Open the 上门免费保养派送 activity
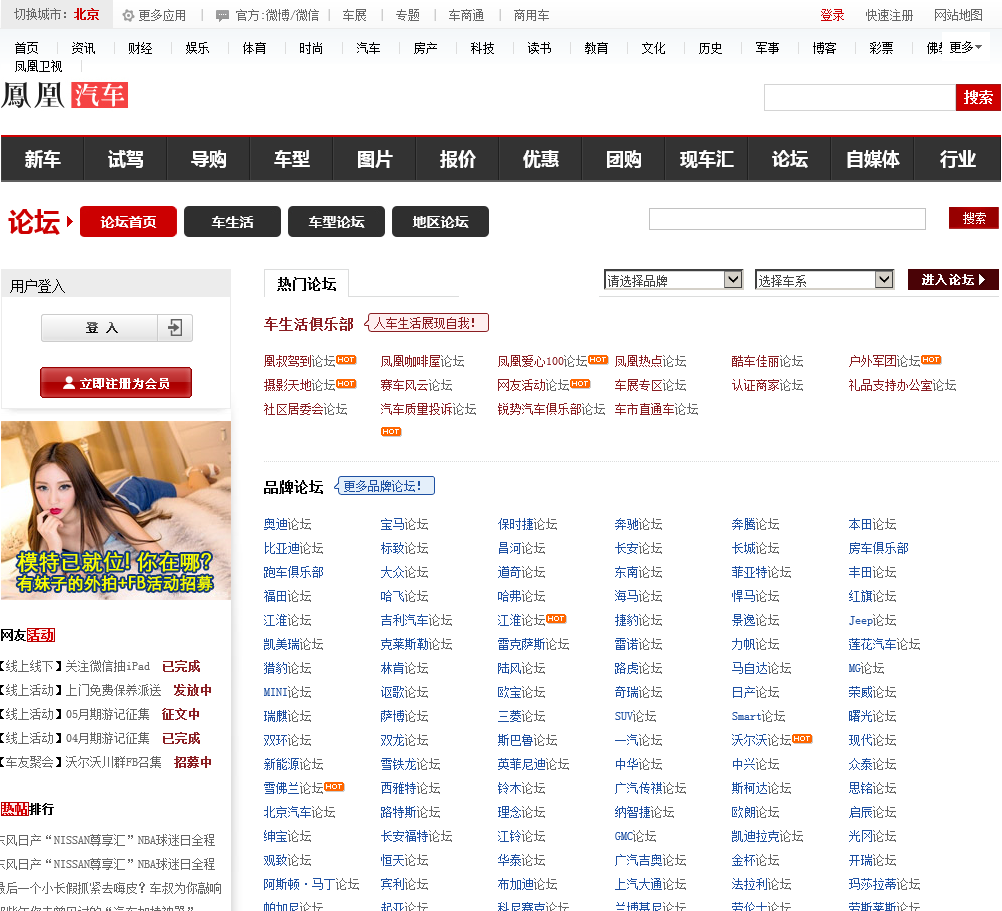The image size is (1002, 911). coord(113,690)
